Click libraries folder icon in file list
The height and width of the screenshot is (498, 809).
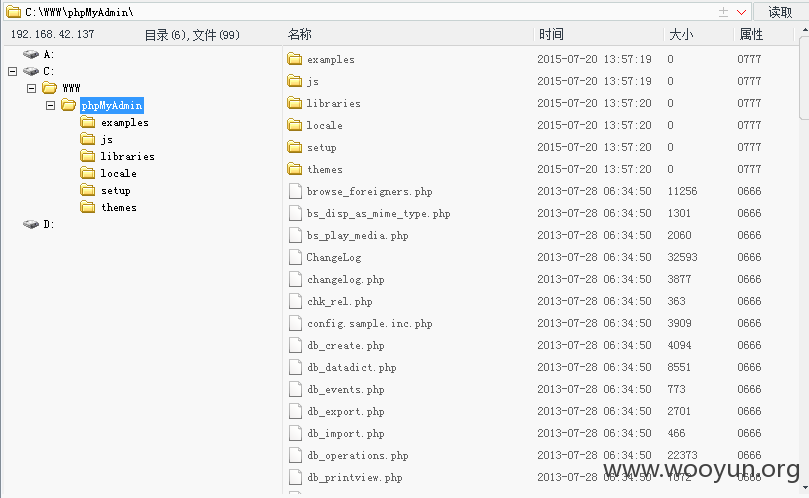pyautogui.click(x=295, y=103)
